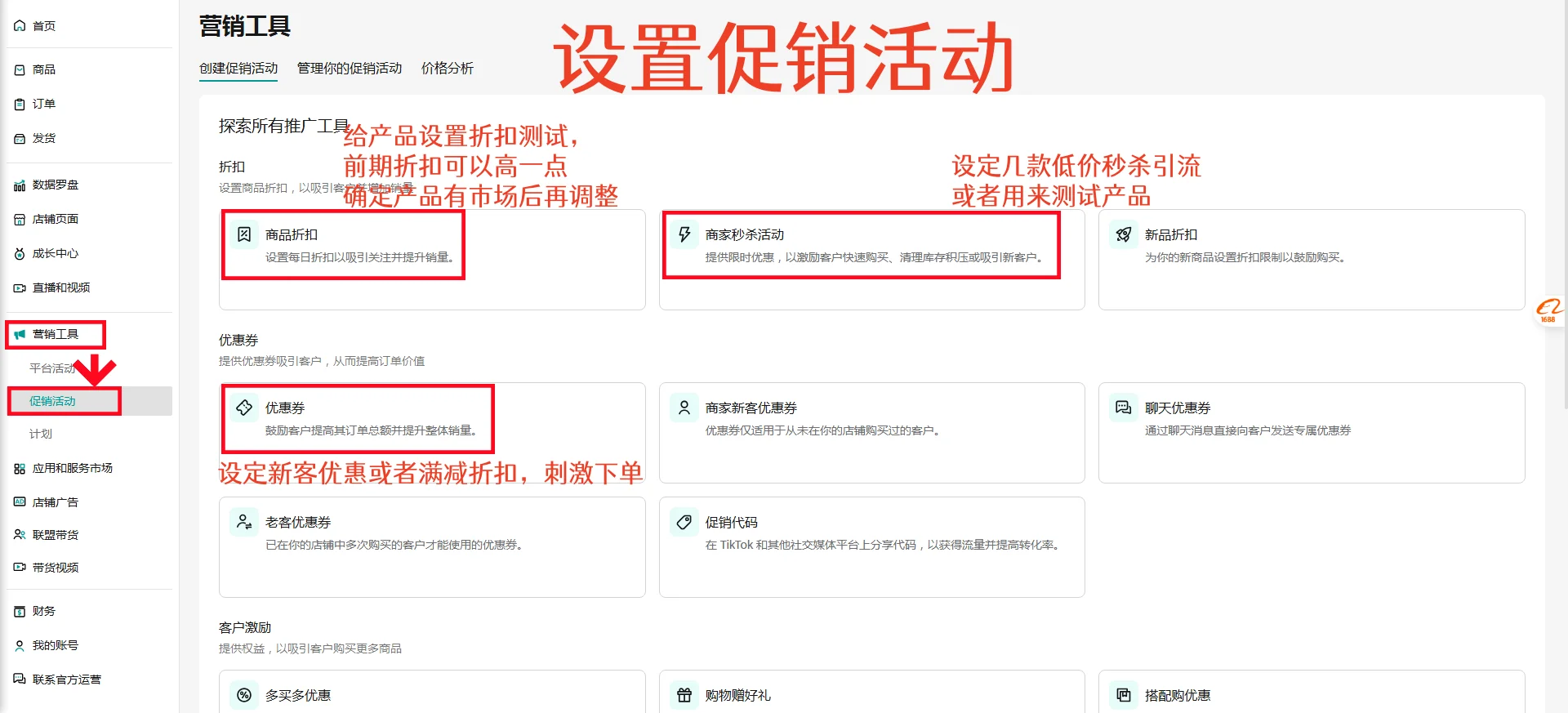Switch to the 价格分析 tab
Viewport: 1568px width, 713px height.
click(447, 69)
